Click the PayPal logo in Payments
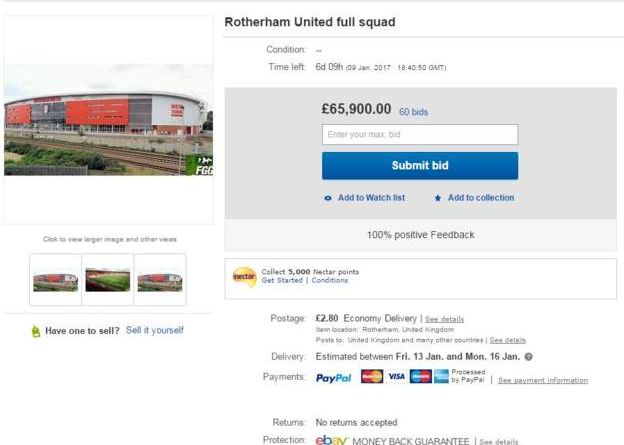 click(x=334, y=378)
